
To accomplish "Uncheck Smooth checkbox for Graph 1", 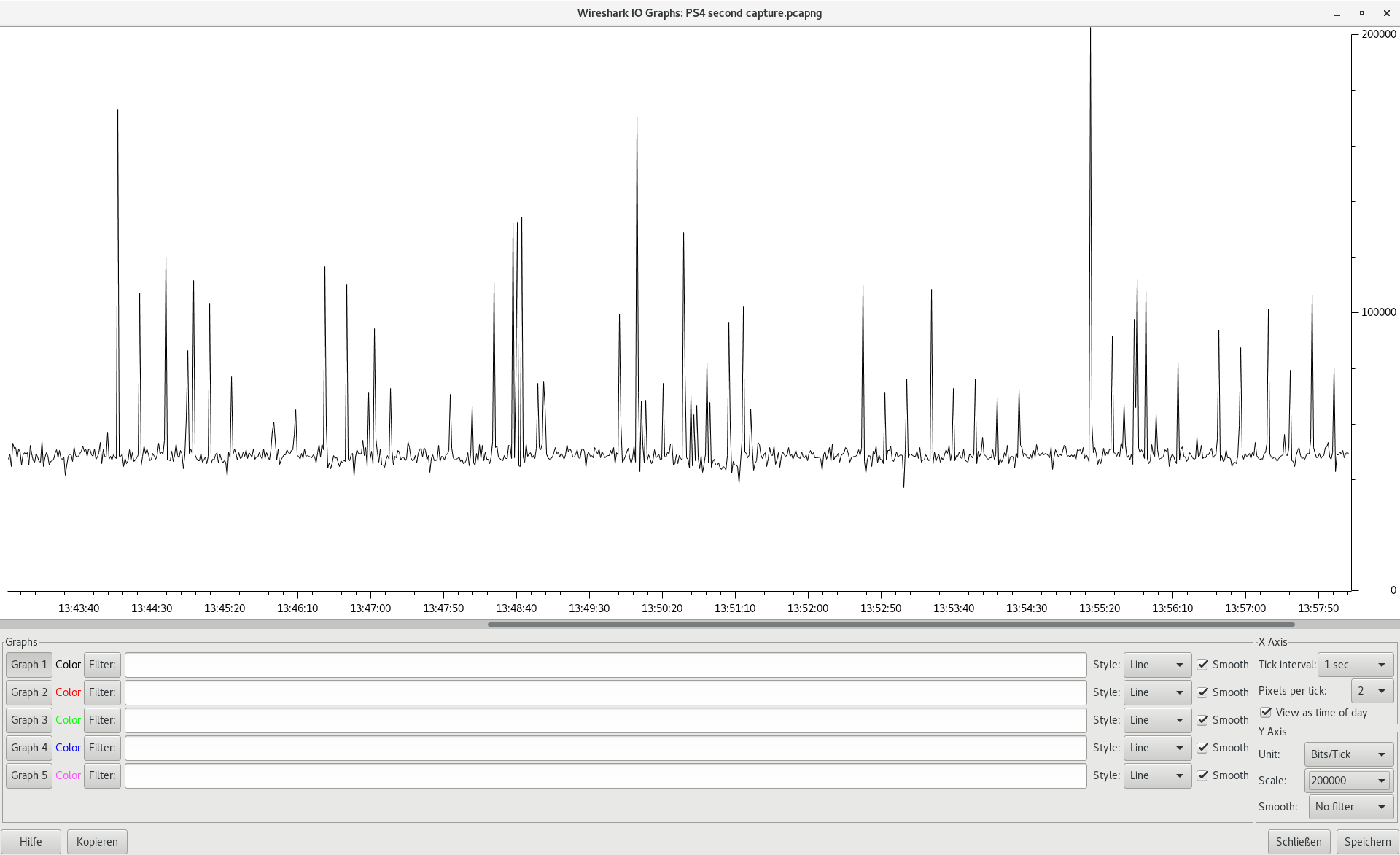I will coord(1203,665).
